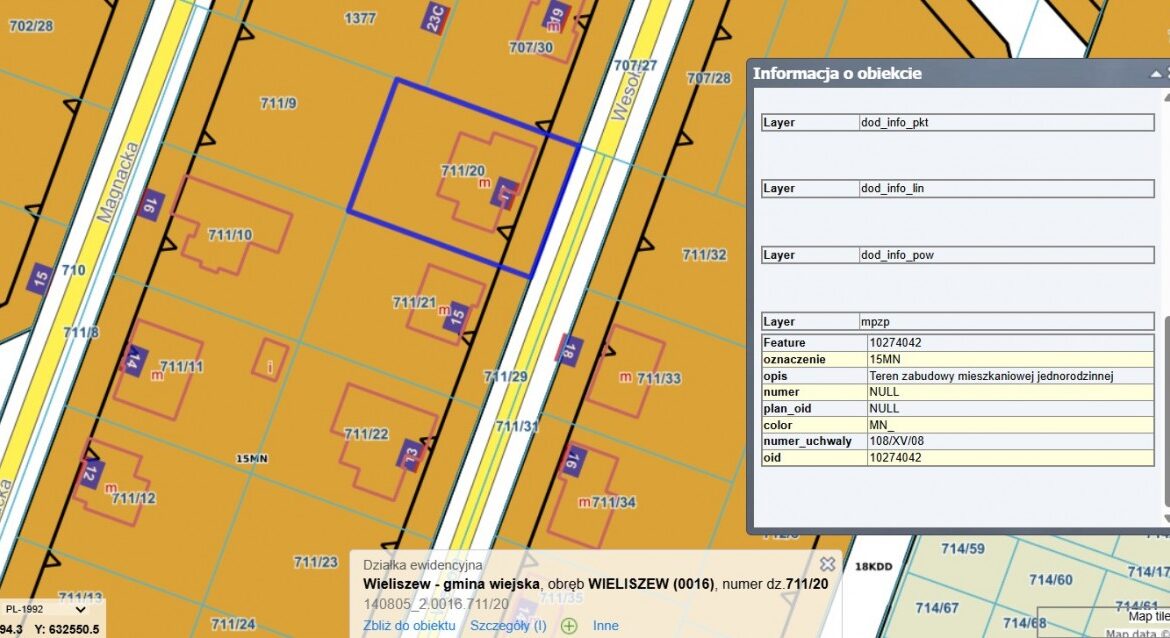
Task: Close the Działka ewidencyjna popup
Action: (827, 563)
